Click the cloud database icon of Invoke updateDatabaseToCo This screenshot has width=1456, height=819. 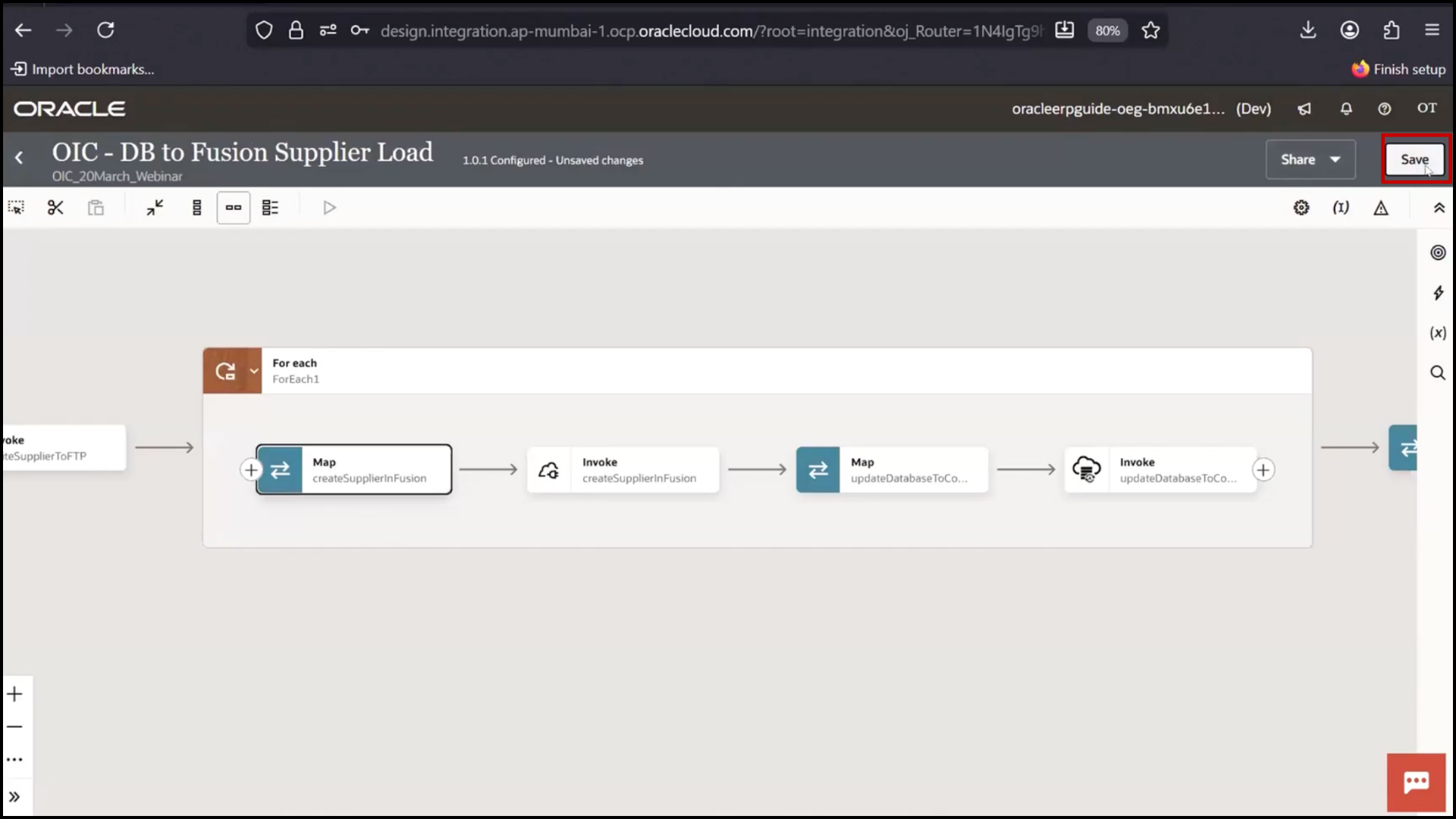[1087, 469]
